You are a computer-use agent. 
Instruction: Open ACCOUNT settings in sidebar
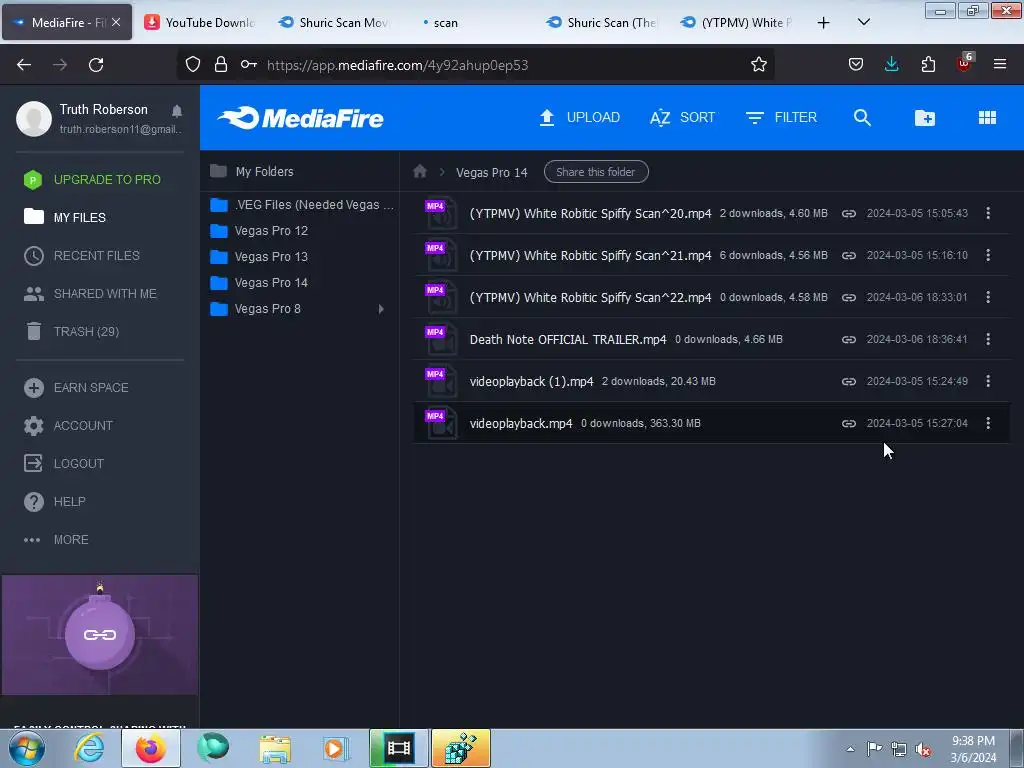pyautogui.click(x=68, y=426)
